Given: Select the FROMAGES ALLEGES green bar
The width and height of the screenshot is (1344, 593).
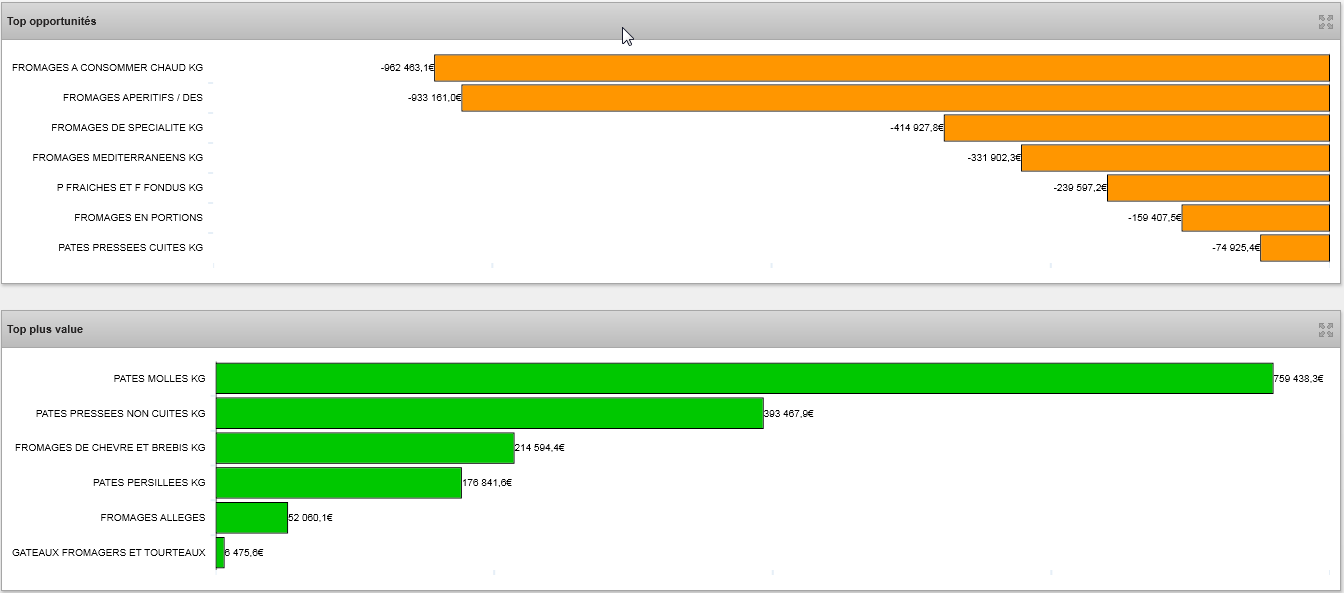Looking at the screenshot, I should [x=252, y=518].
